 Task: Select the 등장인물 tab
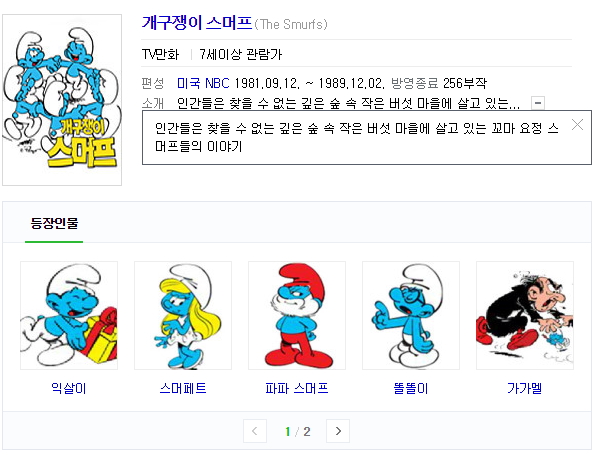coord(54,223)
